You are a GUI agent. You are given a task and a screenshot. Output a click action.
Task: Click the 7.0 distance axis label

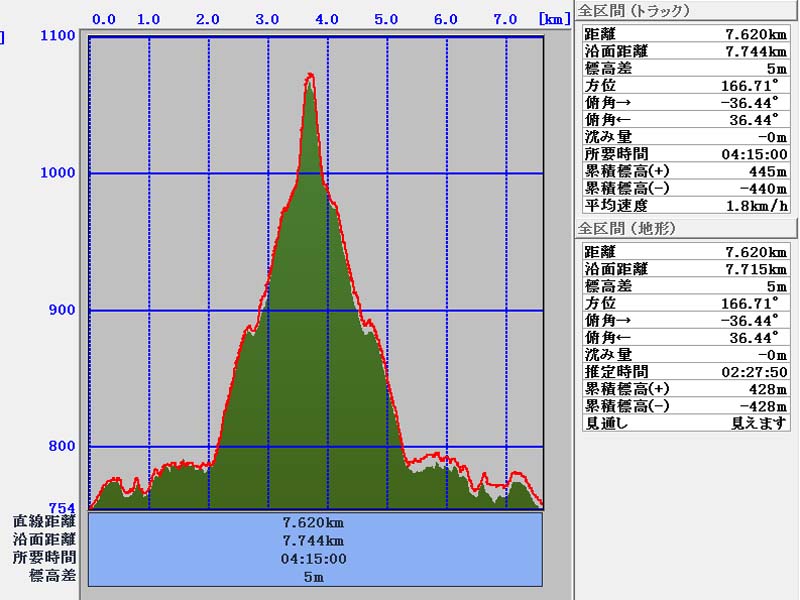(x=506, y=19)
